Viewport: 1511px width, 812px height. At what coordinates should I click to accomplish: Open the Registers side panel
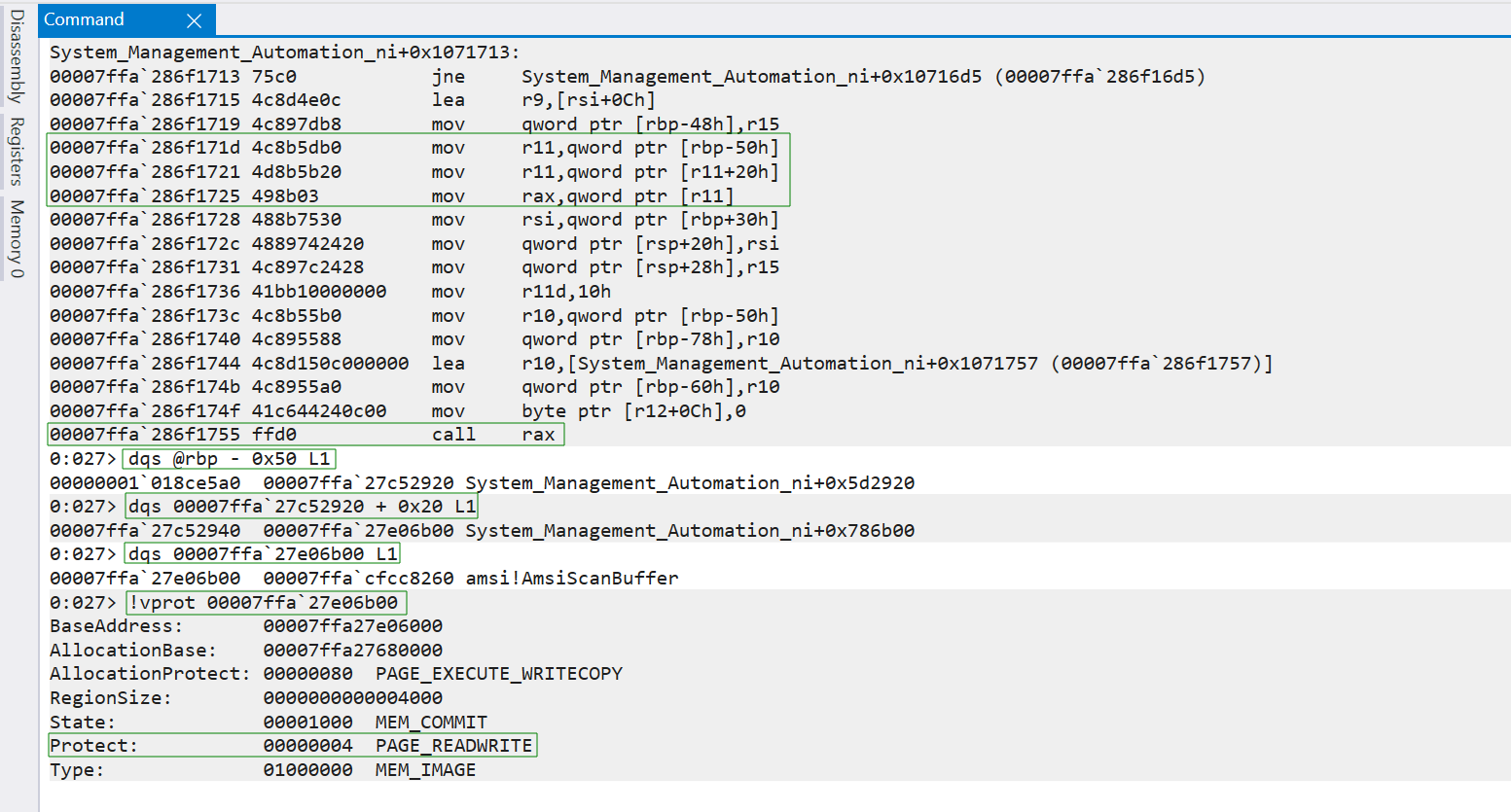pyautogui.click(x=16, y=151)
